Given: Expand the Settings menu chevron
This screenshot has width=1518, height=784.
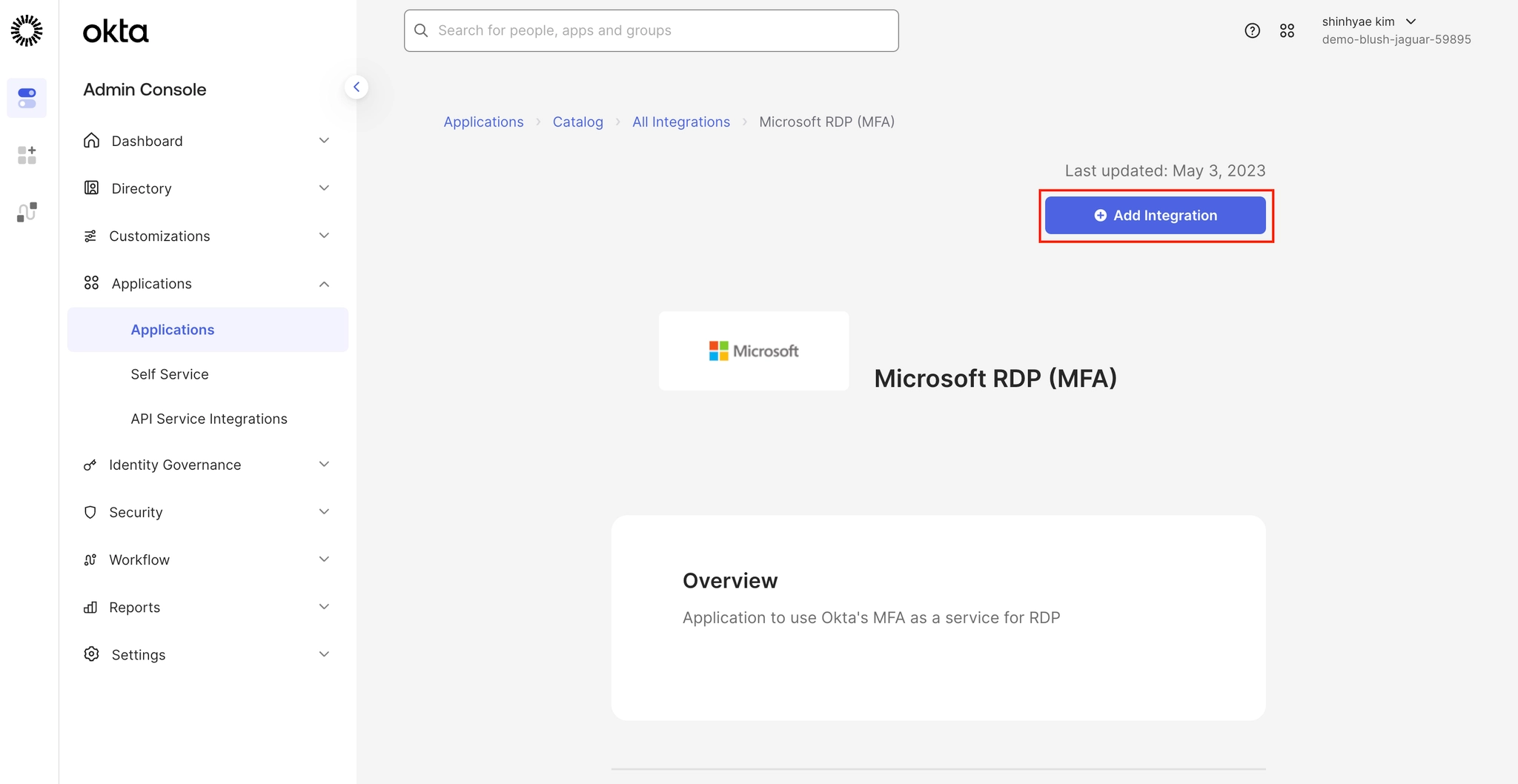Looking at the screenshot, I should click(324, 654).
